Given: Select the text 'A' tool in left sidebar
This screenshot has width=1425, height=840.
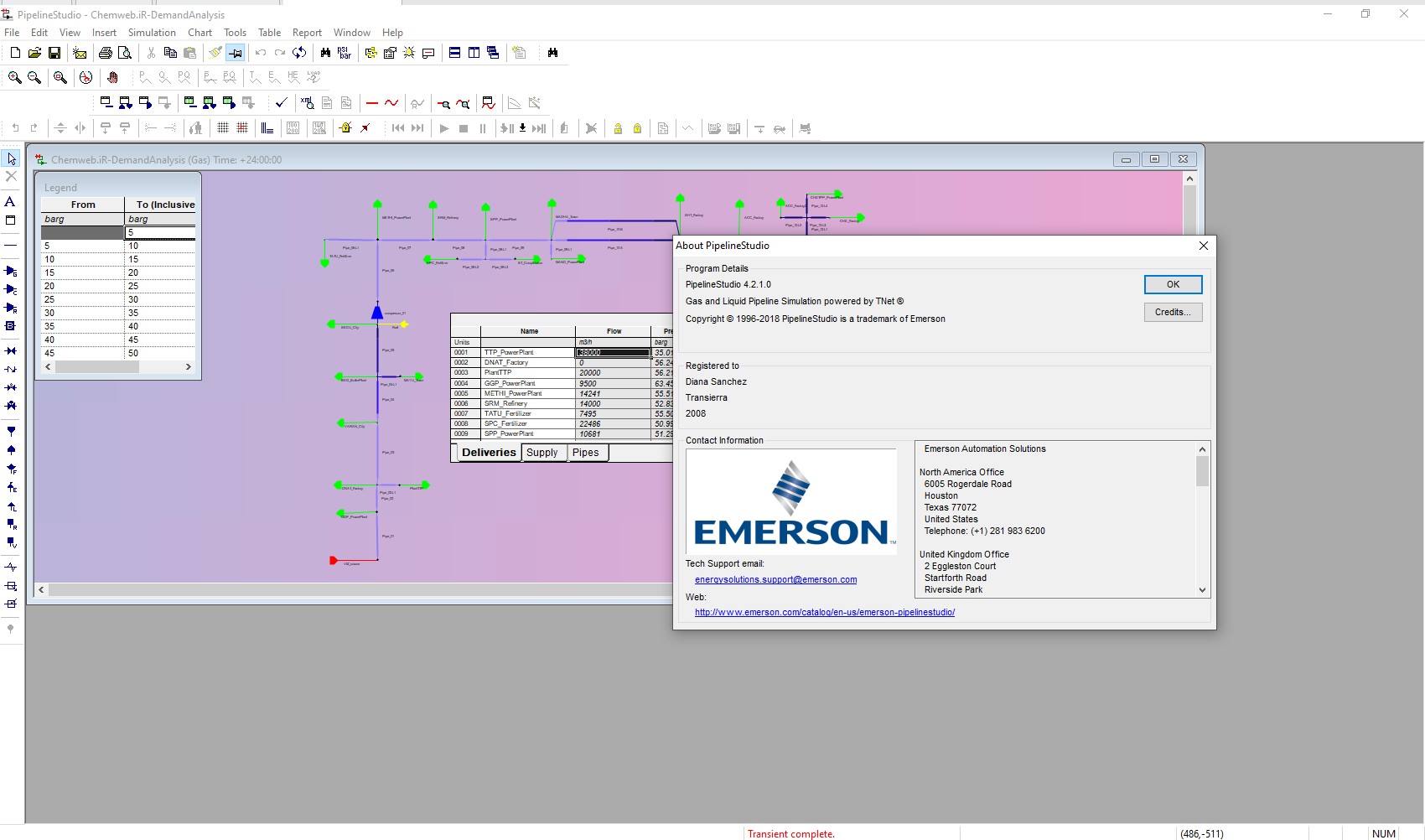Looking at the screenshot, I should click(x=10, y=202).
